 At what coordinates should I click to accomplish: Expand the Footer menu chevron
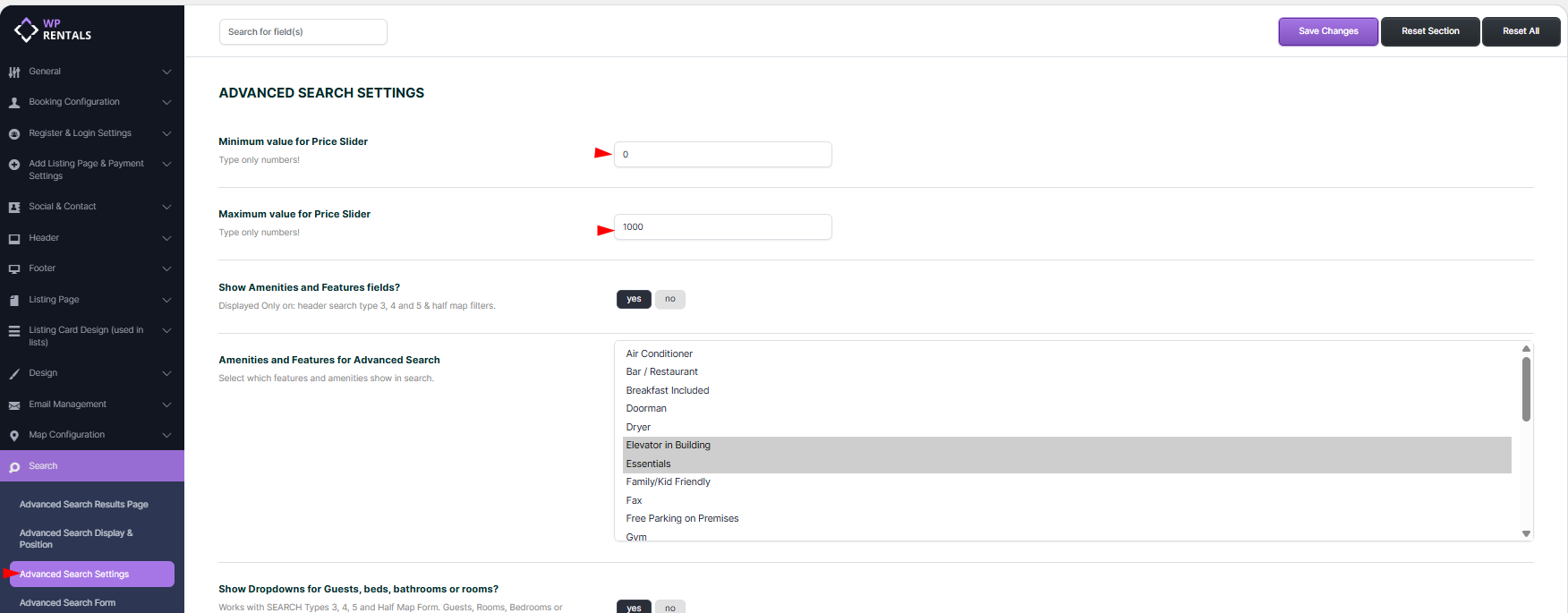[x=166, y=268]
